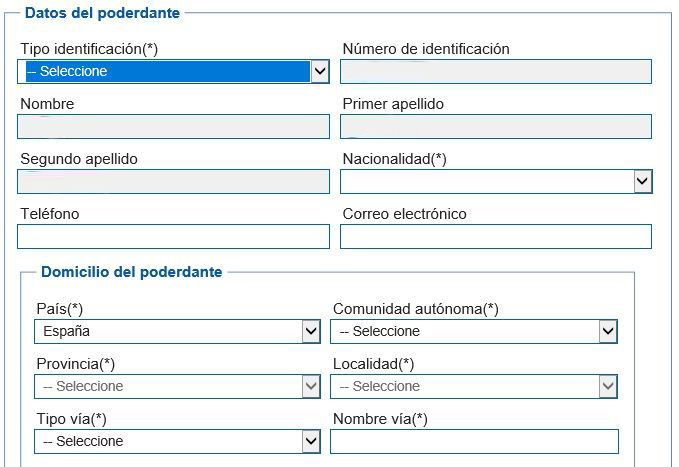
Task: Open the Localidad dropdown
Action: point(474,386)
